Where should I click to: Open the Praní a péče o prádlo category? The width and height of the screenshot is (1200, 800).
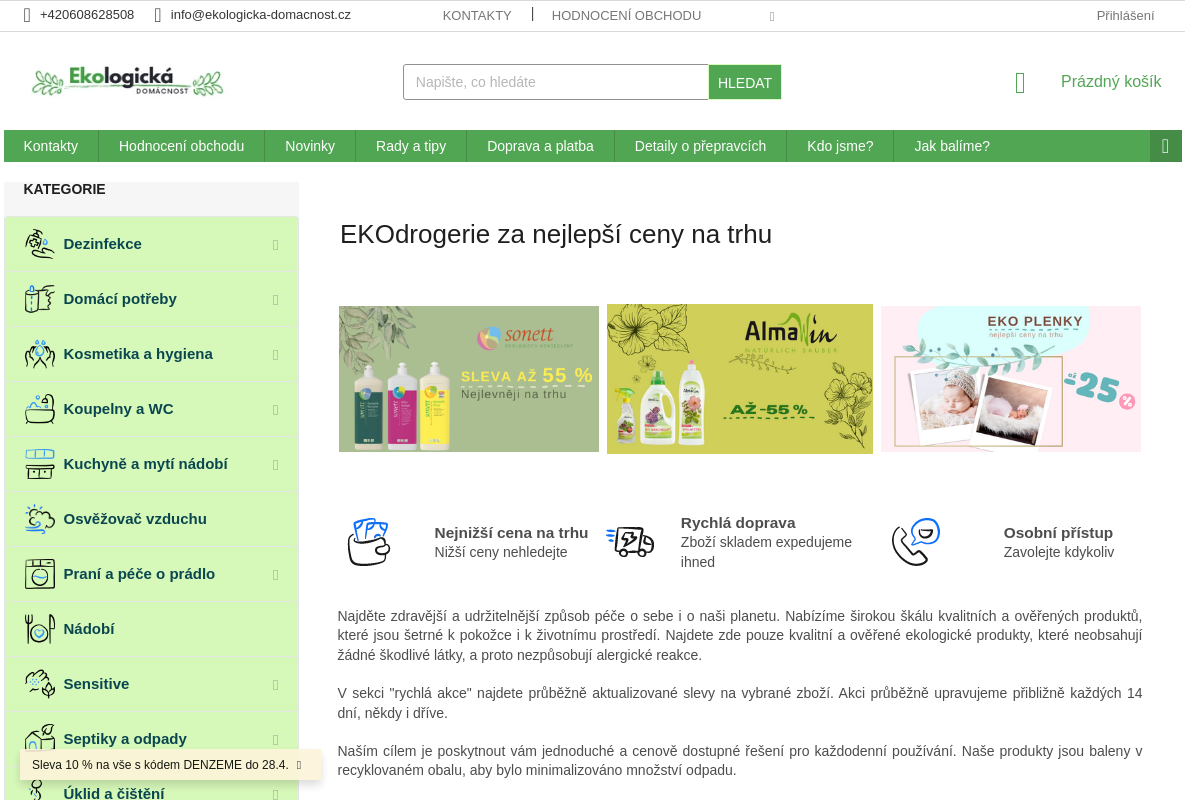click(139, 574)
